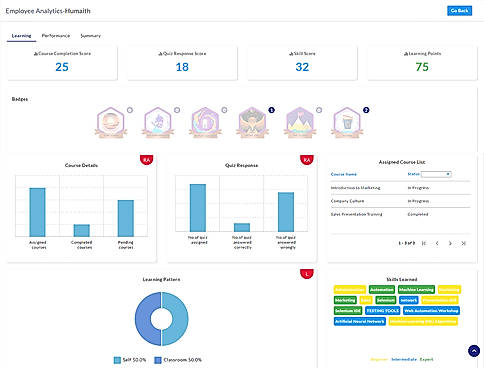Click the Go Back button
The image size is (484, 368).
459,11
